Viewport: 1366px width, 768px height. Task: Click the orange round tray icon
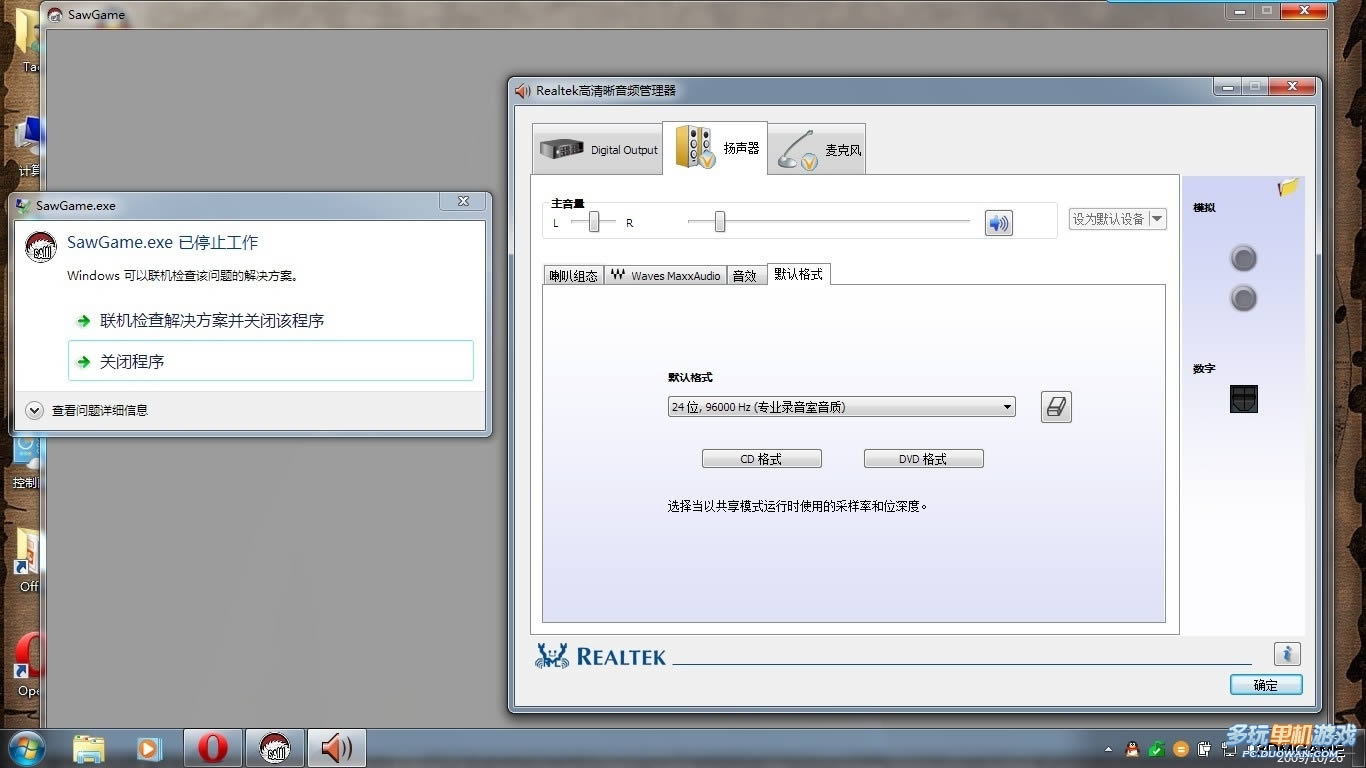[x=1181, y=749]
